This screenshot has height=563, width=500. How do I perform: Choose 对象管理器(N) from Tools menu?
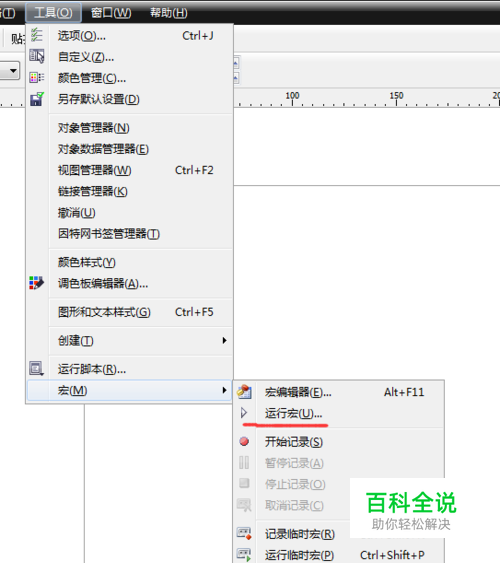(94, 128)
